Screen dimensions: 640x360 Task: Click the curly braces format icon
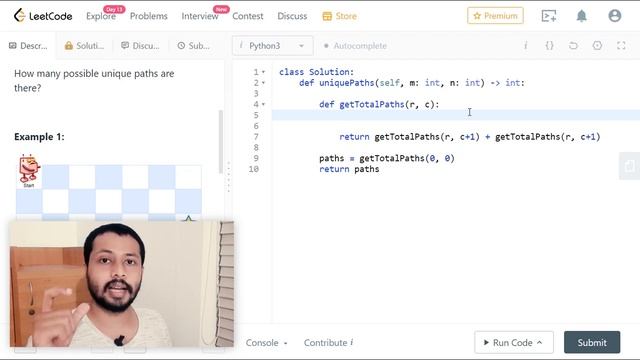549,45
